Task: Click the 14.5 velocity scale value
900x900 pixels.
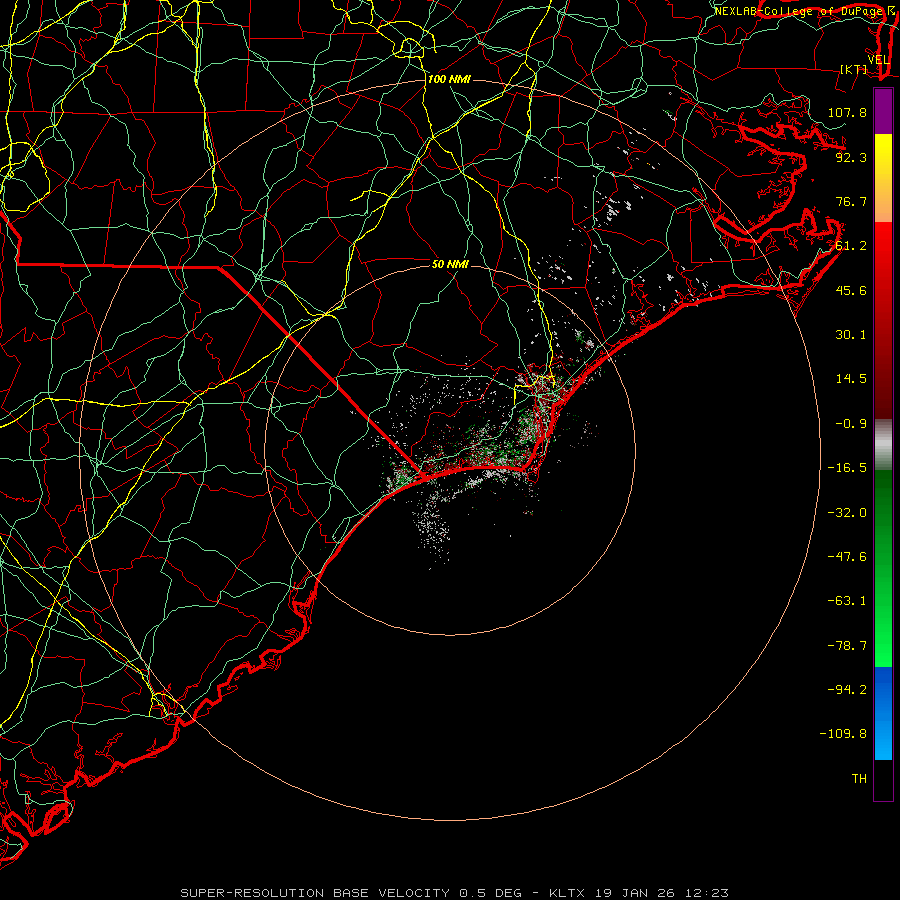Action: (851, 379)
